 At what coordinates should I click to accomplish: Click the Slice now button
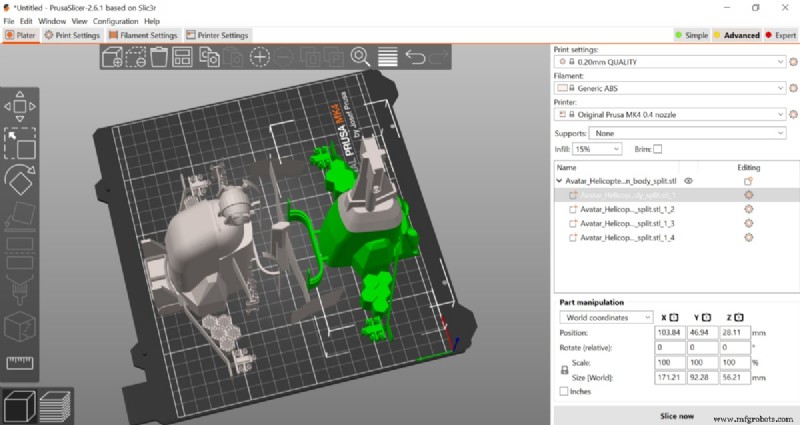pyautogui.click(x=677, y=416)
